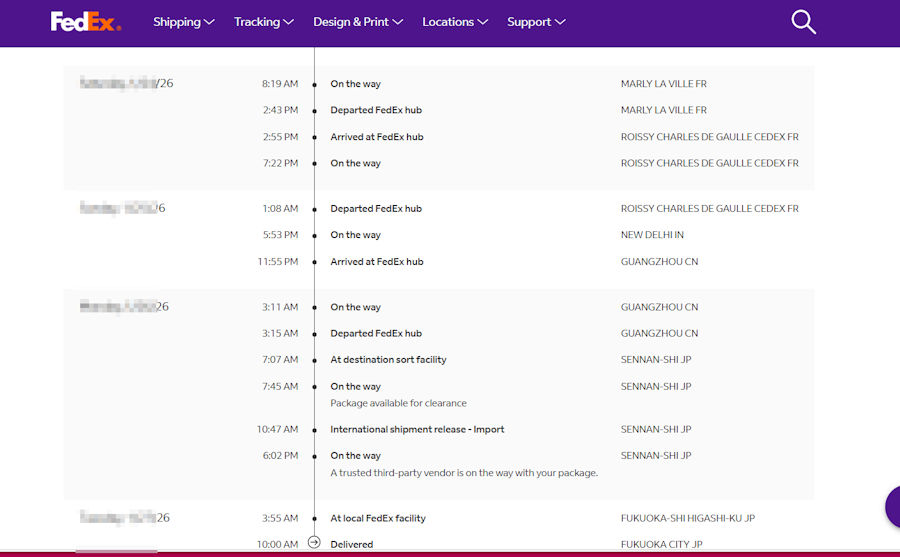Open the Support menu
Viewport: 900px width, 557px height.
click(535, 22)
